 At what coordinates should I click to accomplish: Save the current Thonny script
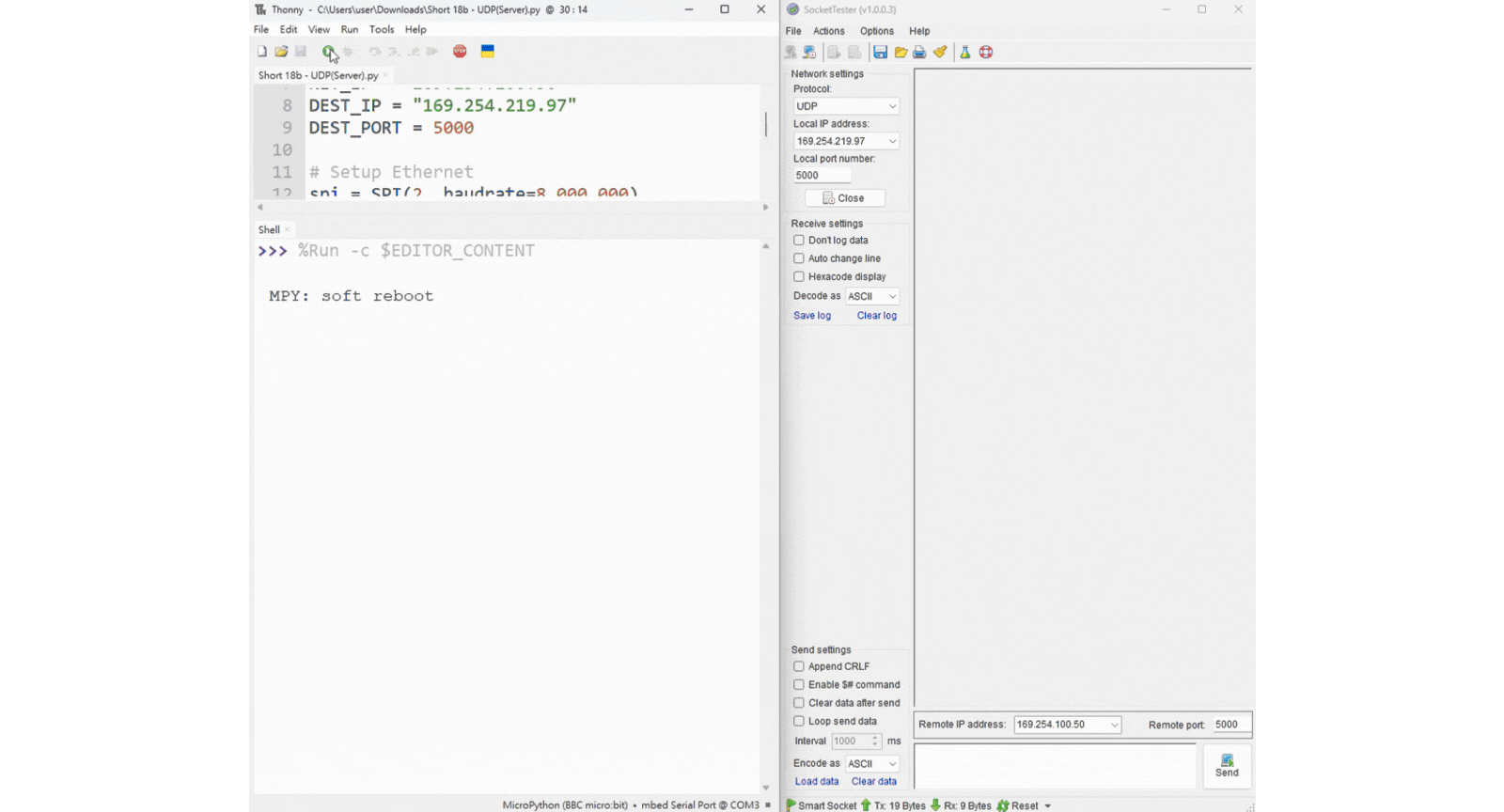point(301,52)
